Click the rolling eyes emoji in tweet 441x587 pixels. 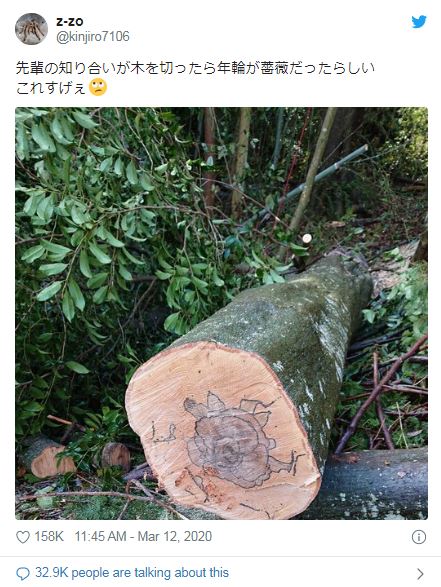[x=98, y=87]
